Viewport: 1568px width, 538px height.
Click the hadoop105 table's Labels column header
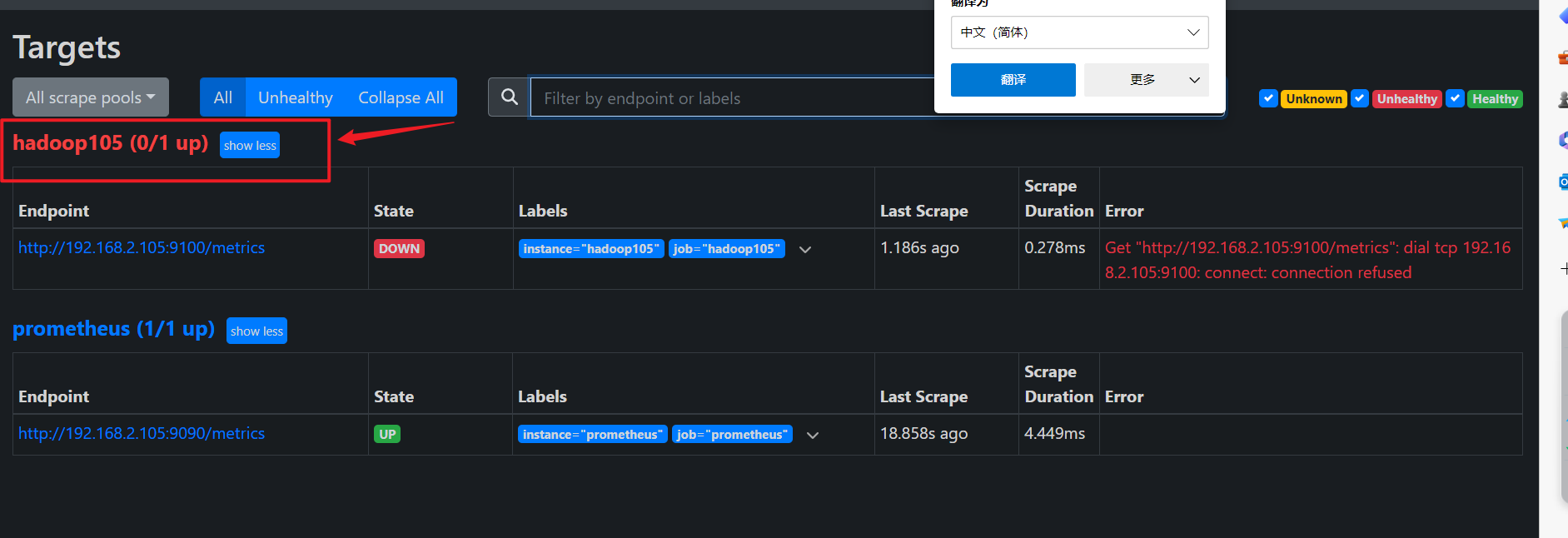pos(543,211)
